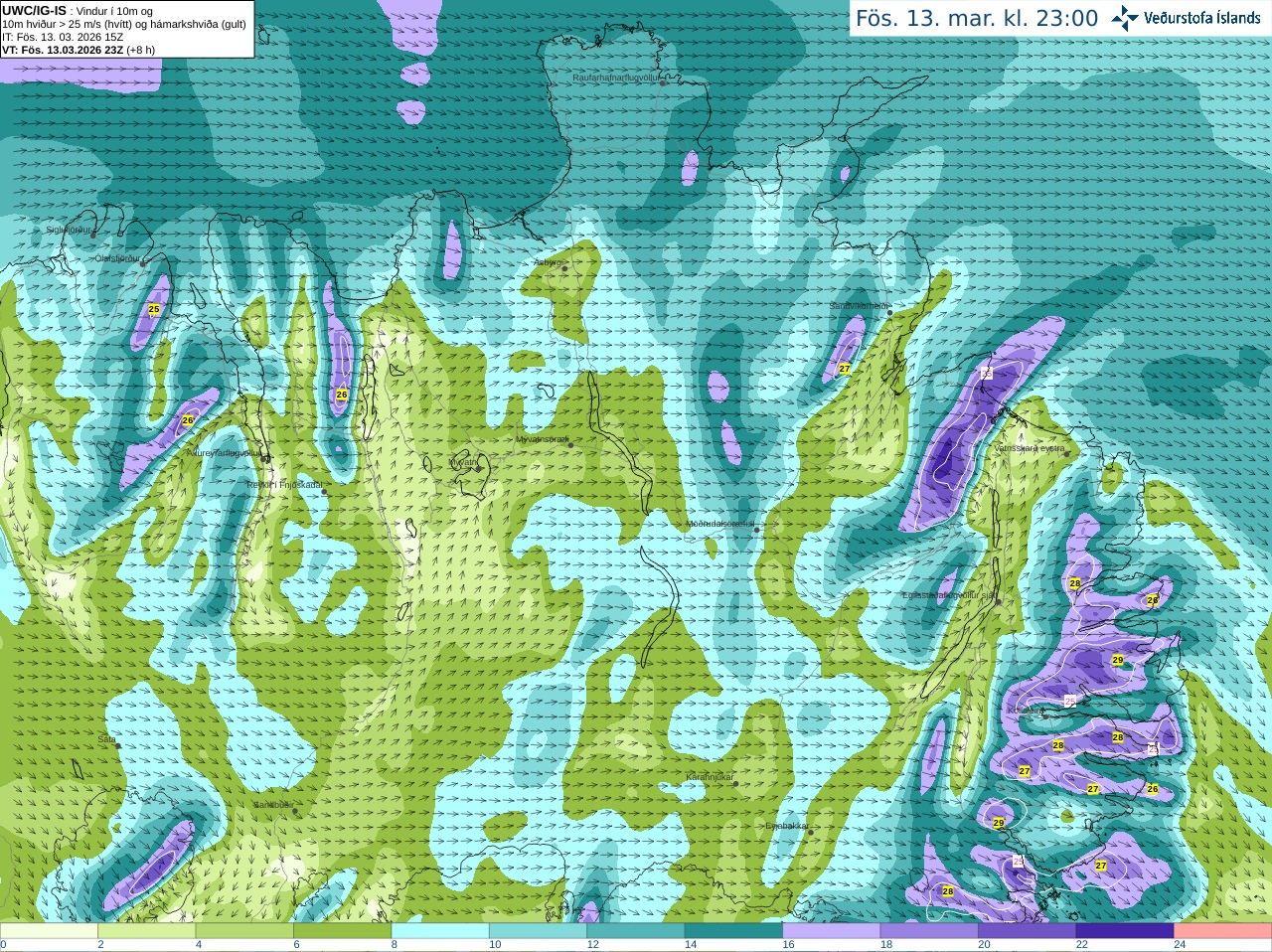The width and height of the screenshot is (1272, 952).
Task: Click the Siglufjörður station marker
Action: [x=93, y=235]
